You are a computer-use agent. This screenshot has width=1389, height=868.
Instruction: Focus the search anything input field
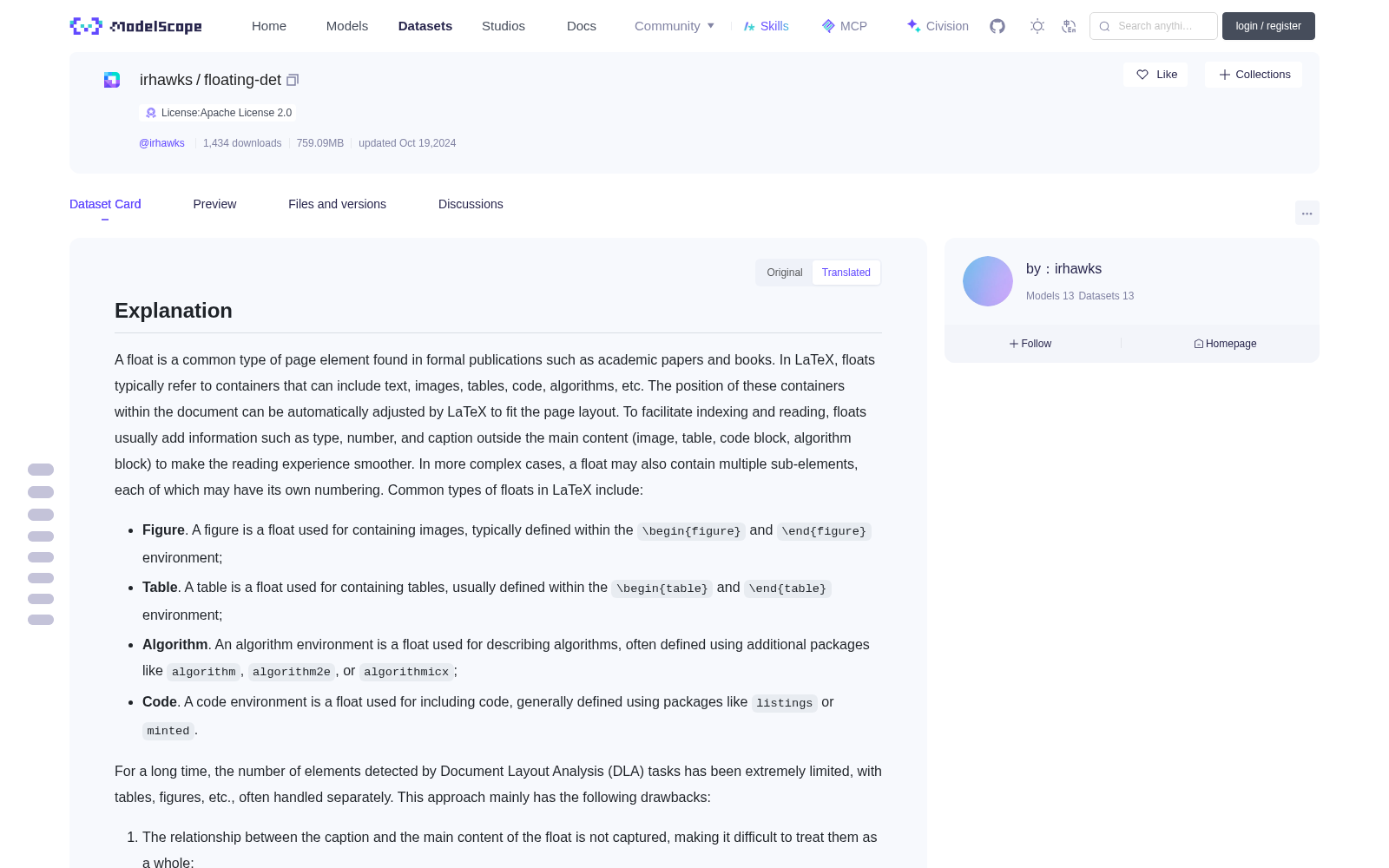pyautogui.click(x=1154, y=26)
